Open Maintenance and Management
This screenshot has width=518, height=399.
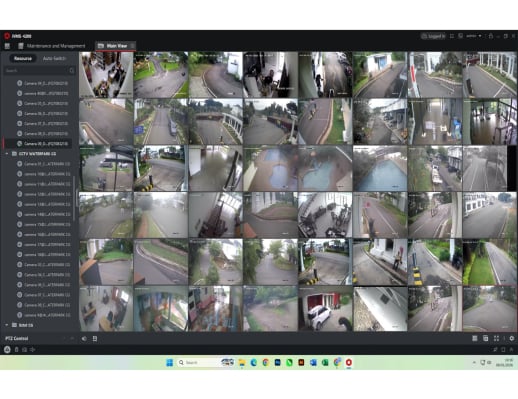(x=52, y=46)
